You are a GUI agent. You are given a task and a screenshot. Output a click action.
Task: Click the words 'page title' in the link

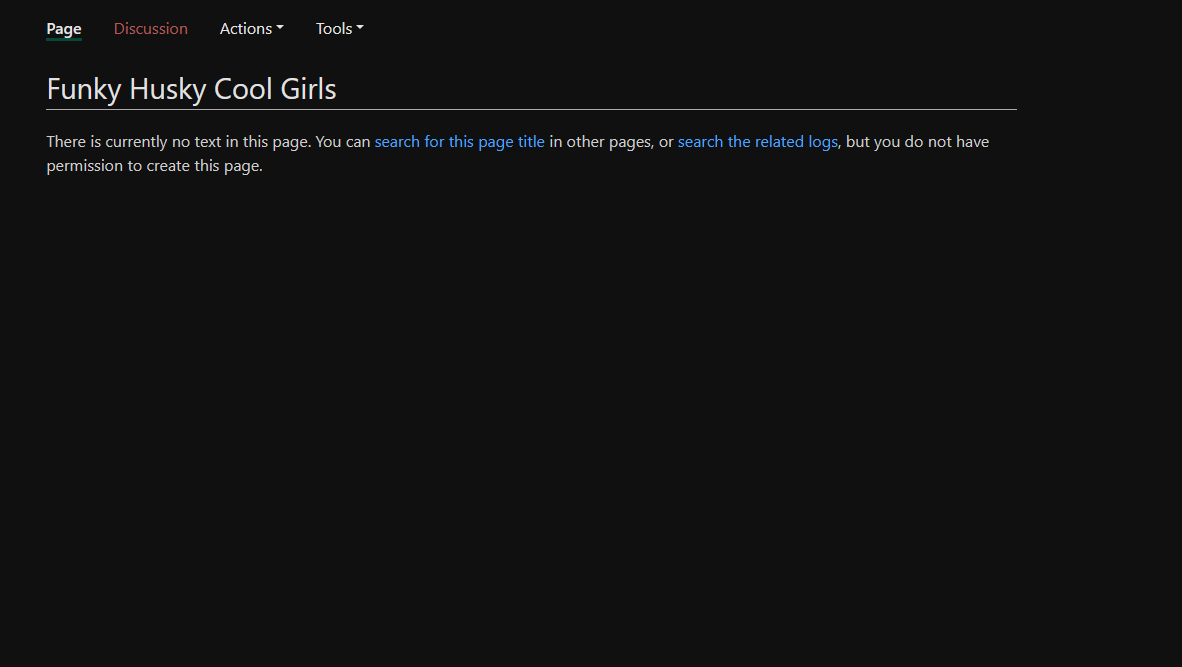click(511, 142)
